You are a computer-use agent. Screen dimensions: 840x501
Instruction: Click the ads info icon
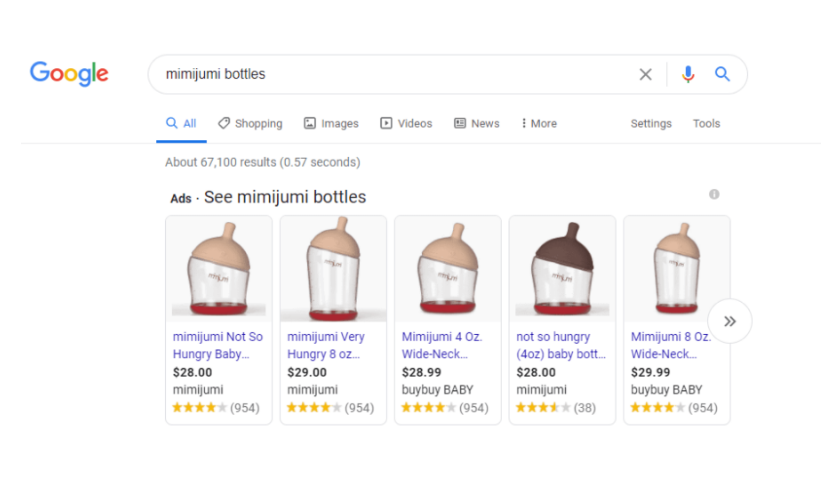click(714, 194)
